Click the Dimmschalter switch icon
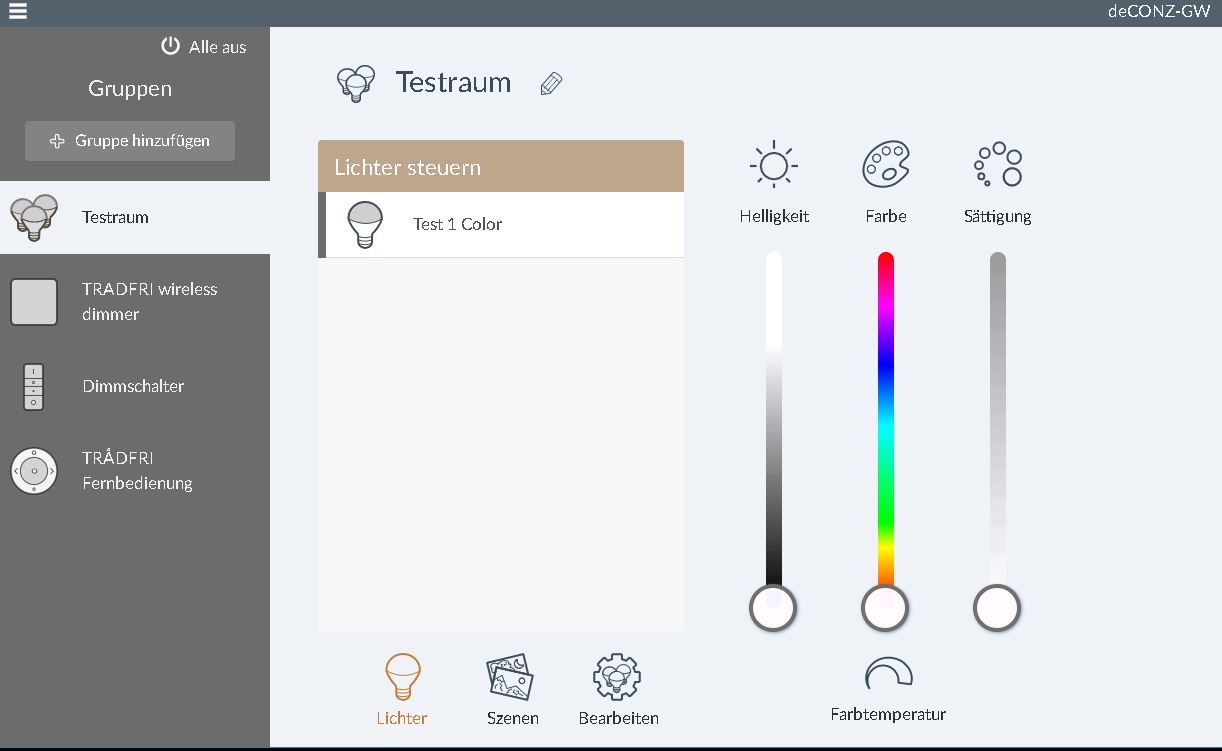 pos(34,387)
